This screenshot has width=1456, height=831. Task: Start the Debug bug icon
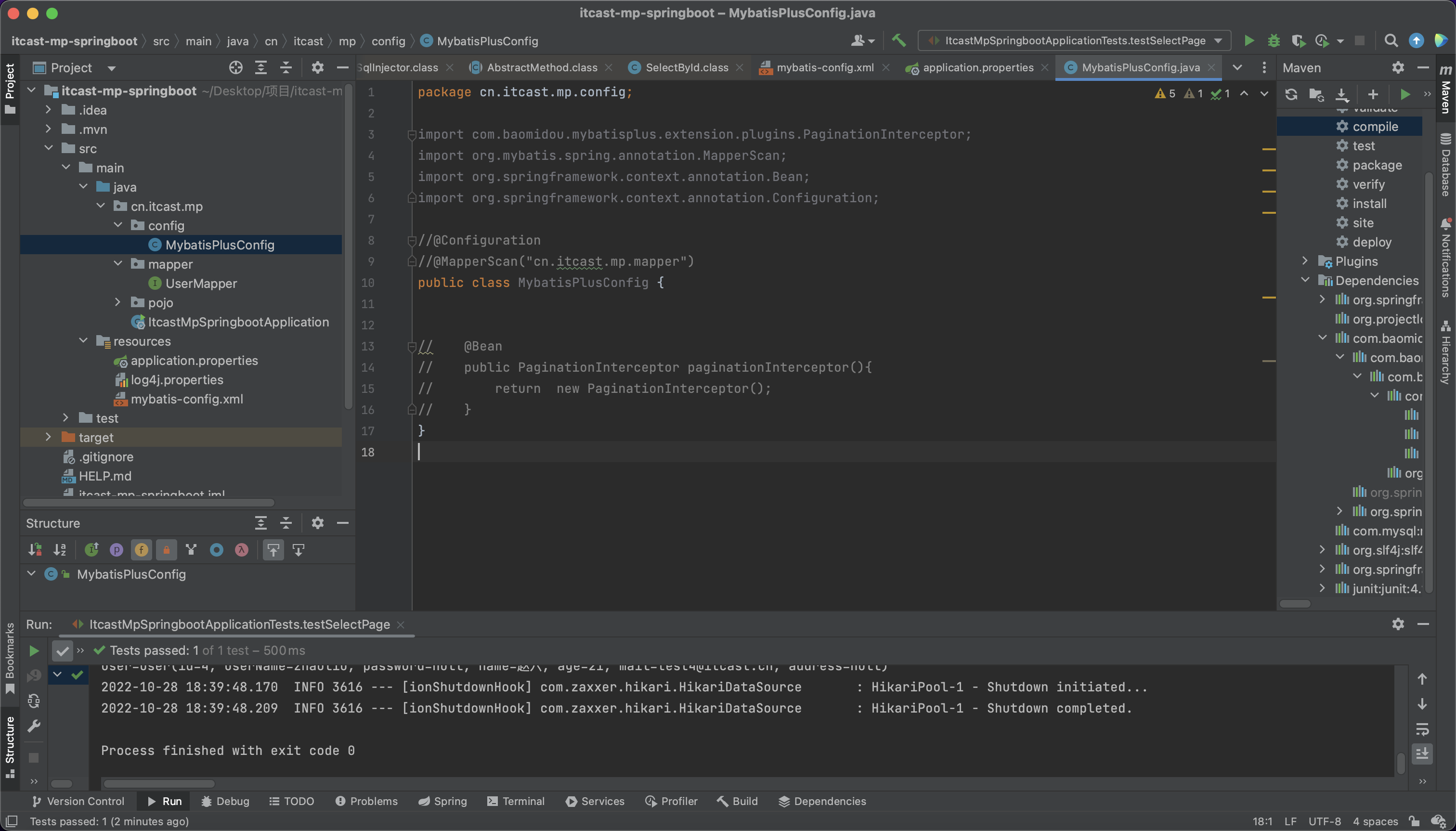1274,40
